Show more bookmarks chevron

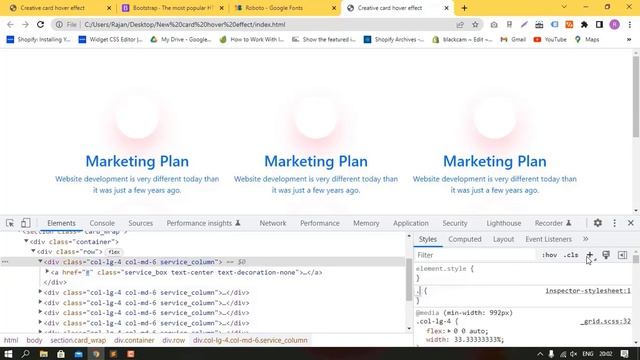tap(629, 40)
